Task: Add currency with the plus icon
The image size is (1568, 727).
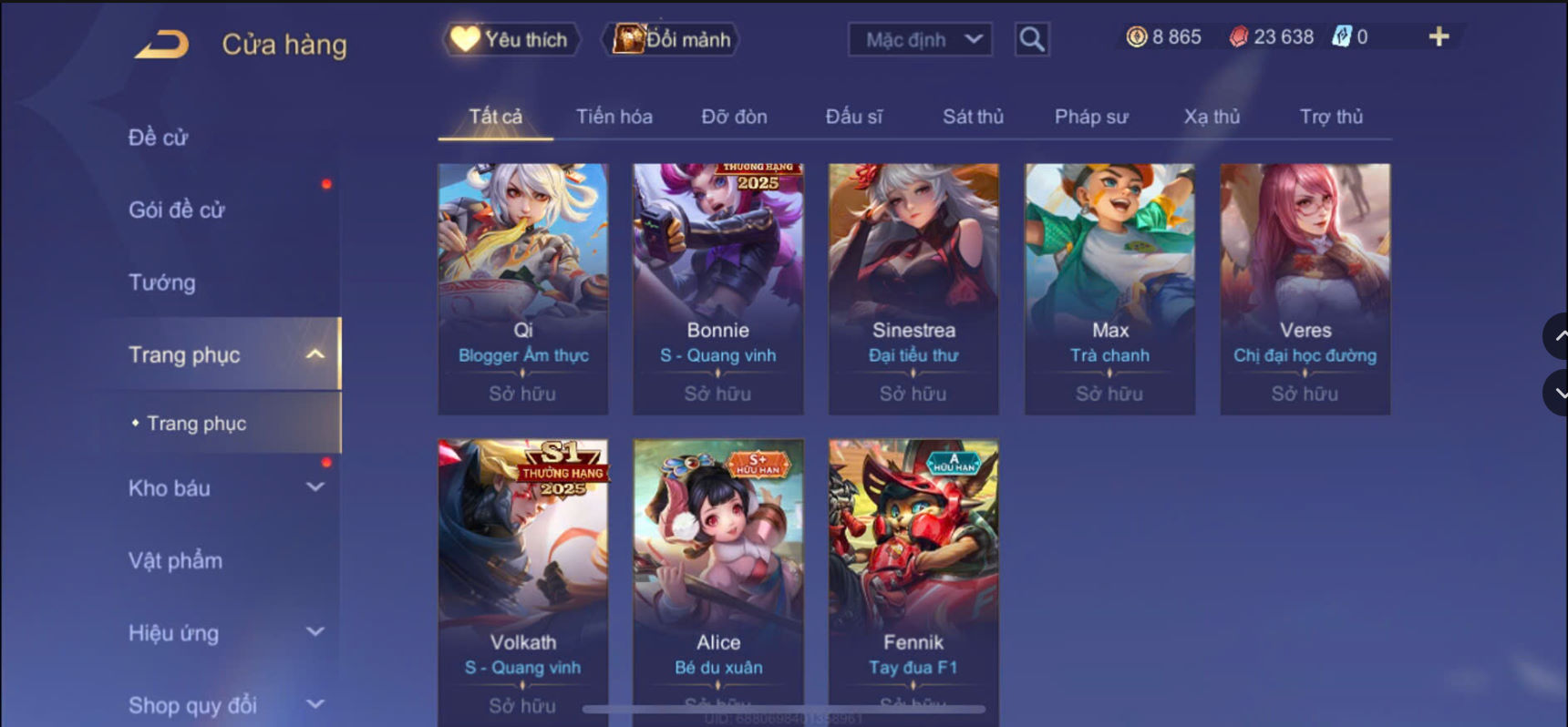Action: coord(1439,36)
